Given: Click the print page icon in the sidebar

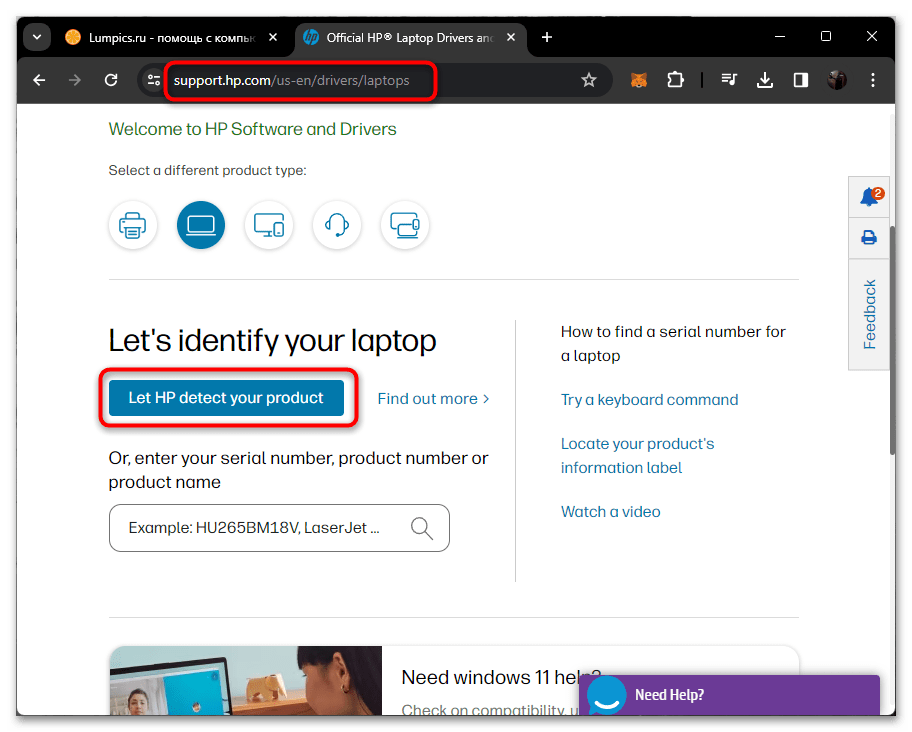Looking at the screenshot, I should 869,238.
